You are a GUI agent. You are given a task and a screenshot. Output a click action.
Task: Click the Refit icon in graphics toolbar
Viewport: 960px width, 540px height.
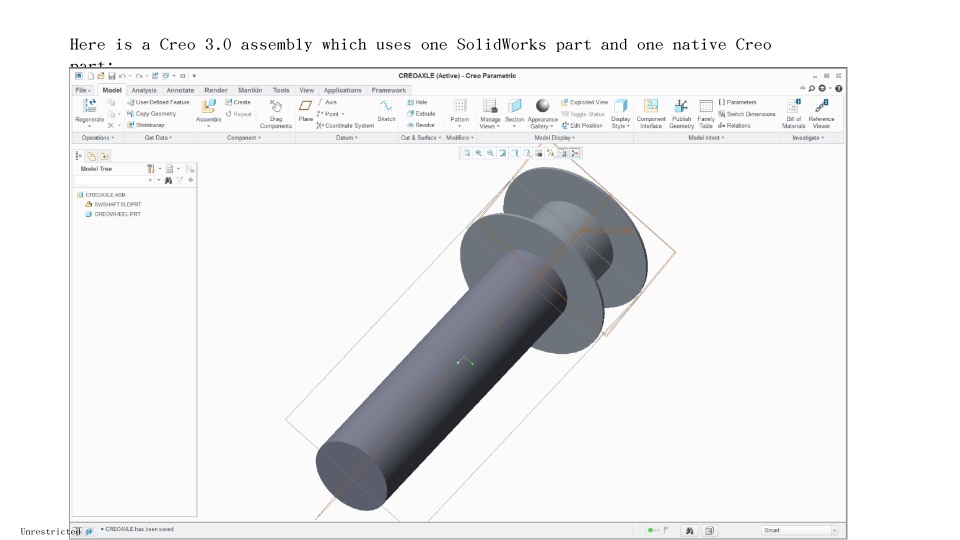tap(467, 153)
